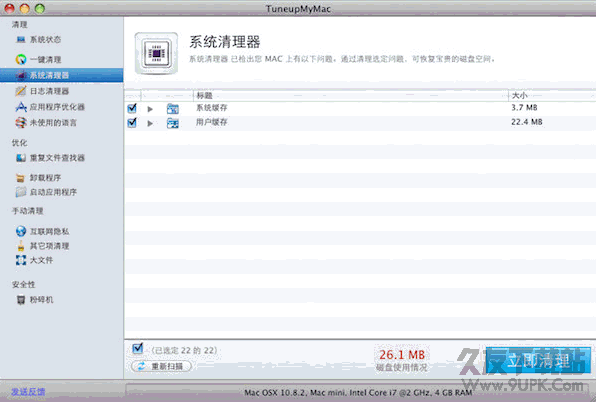Open 互联网隐私 in sidebar

[x=49, y=231]
